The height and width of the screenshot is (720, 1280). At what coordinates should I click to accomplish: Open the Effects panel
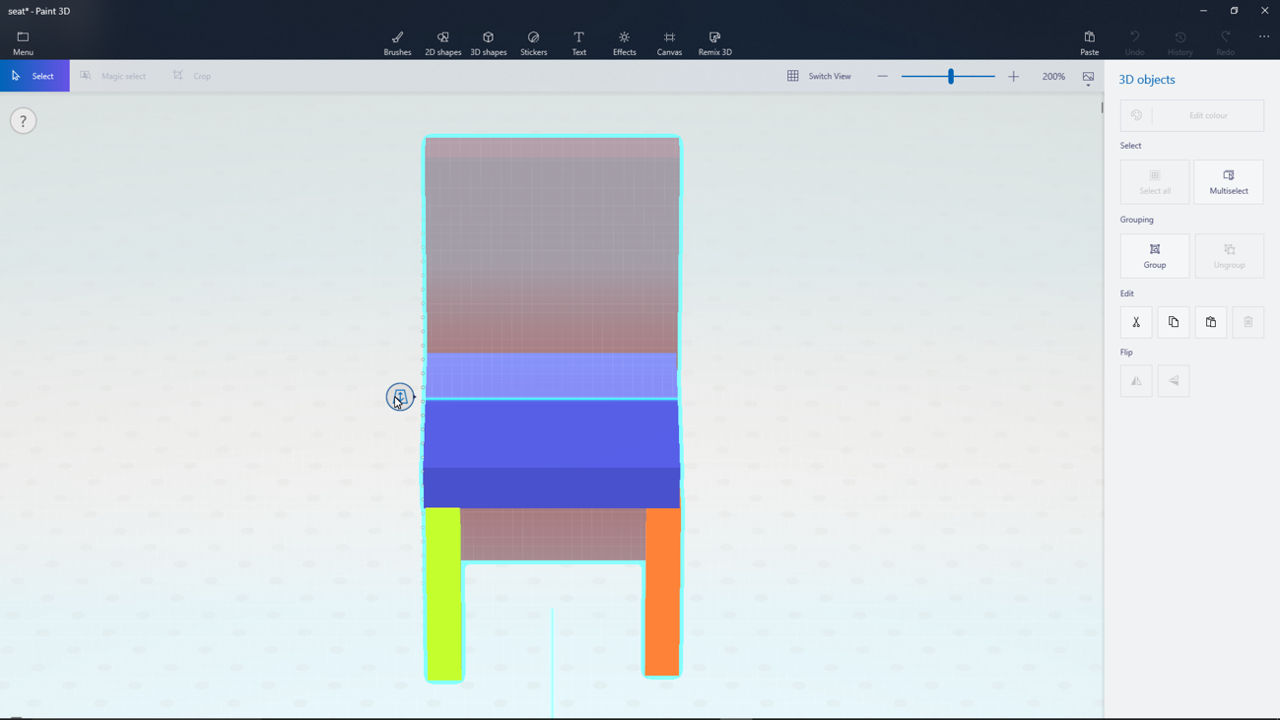[x=624, y=43]
